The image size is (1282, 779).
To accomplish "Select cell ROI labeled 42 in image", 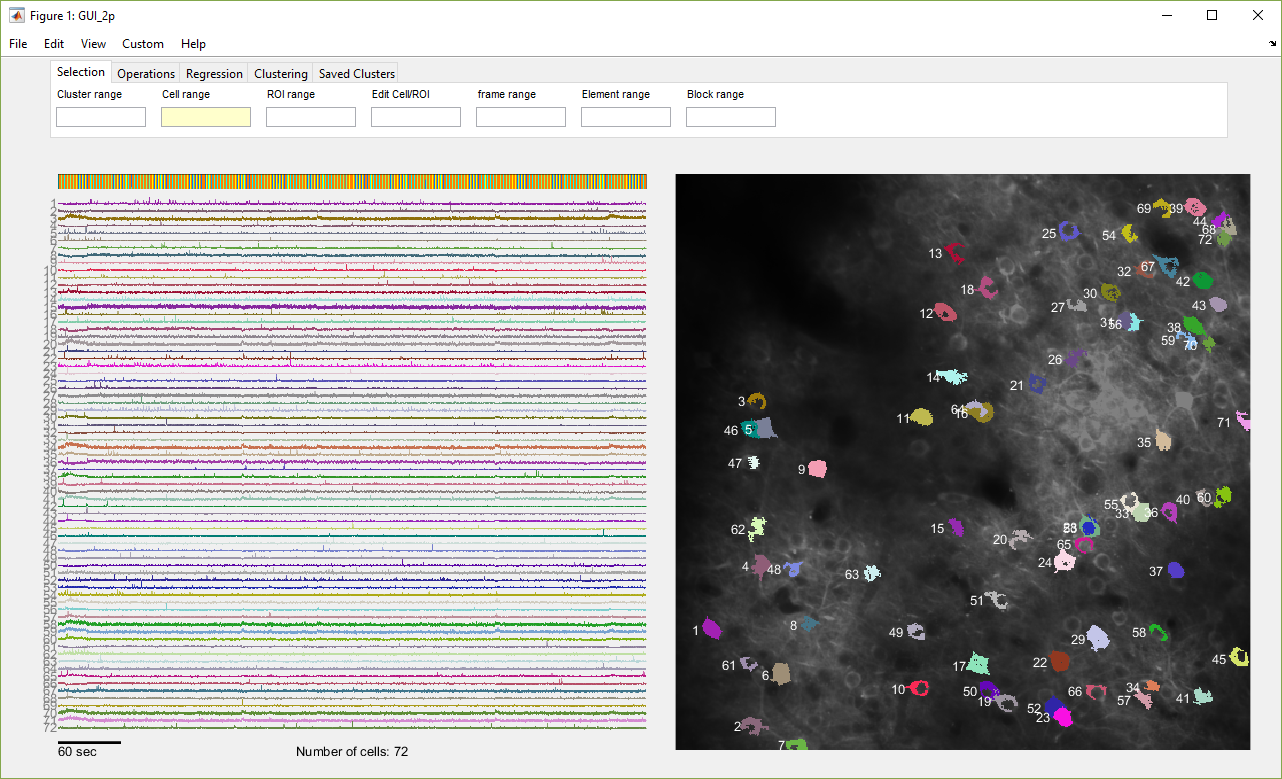I will coord(1202,281).
